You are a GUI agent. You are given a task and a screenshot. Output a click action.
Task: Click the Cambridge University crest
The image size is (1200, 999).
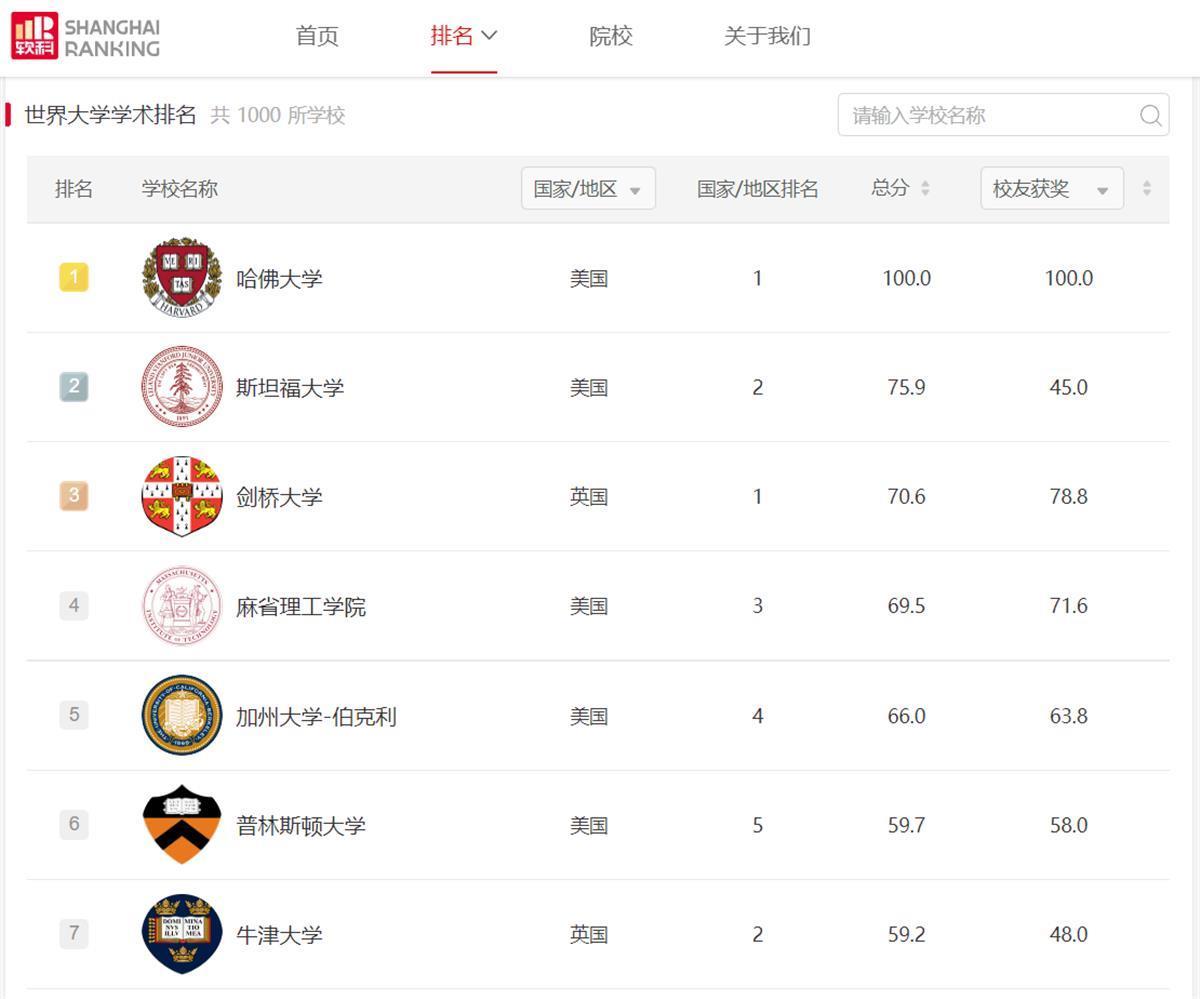click(182, 496)
